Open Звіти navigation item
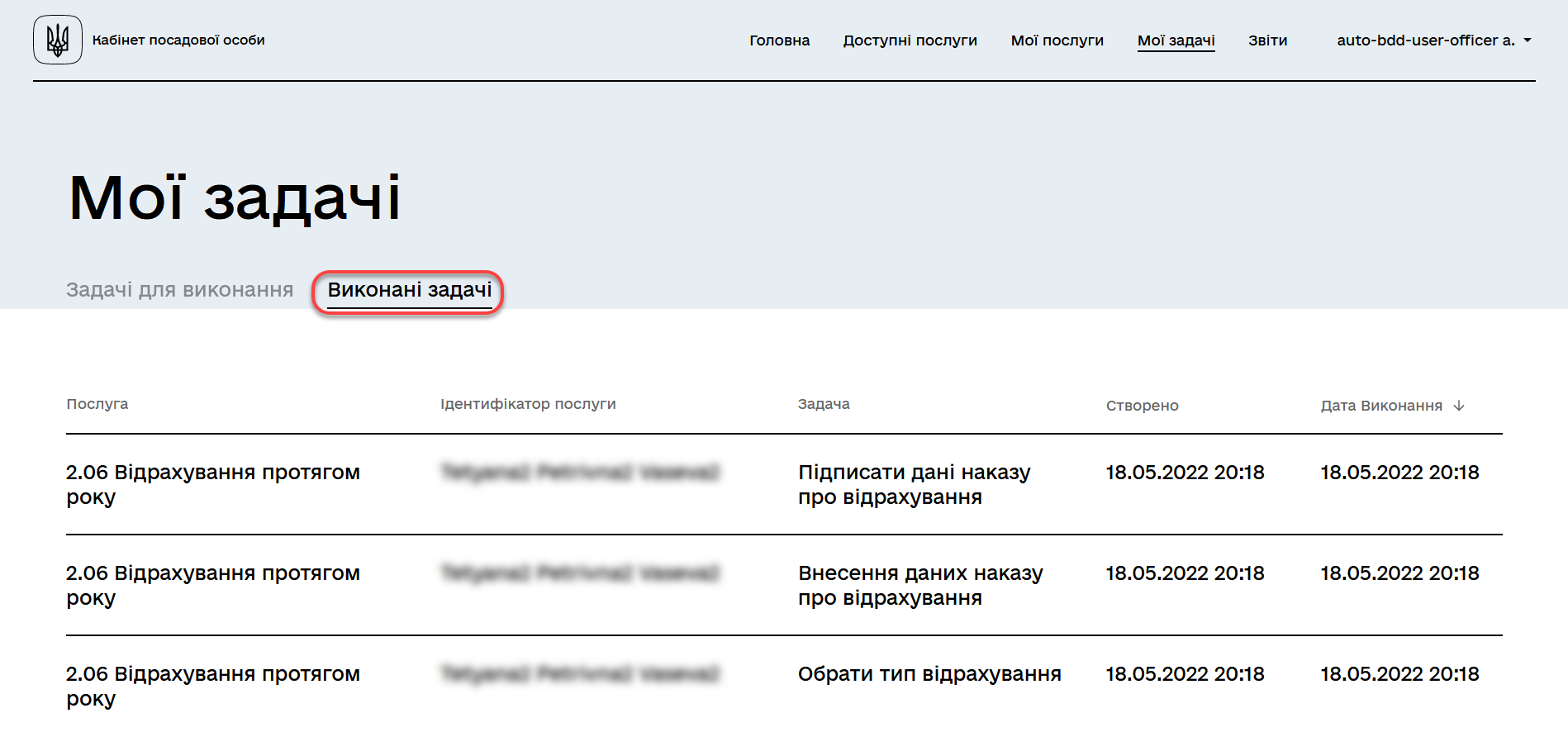This screenshot has width=1568, height=732. point(1267,40)
